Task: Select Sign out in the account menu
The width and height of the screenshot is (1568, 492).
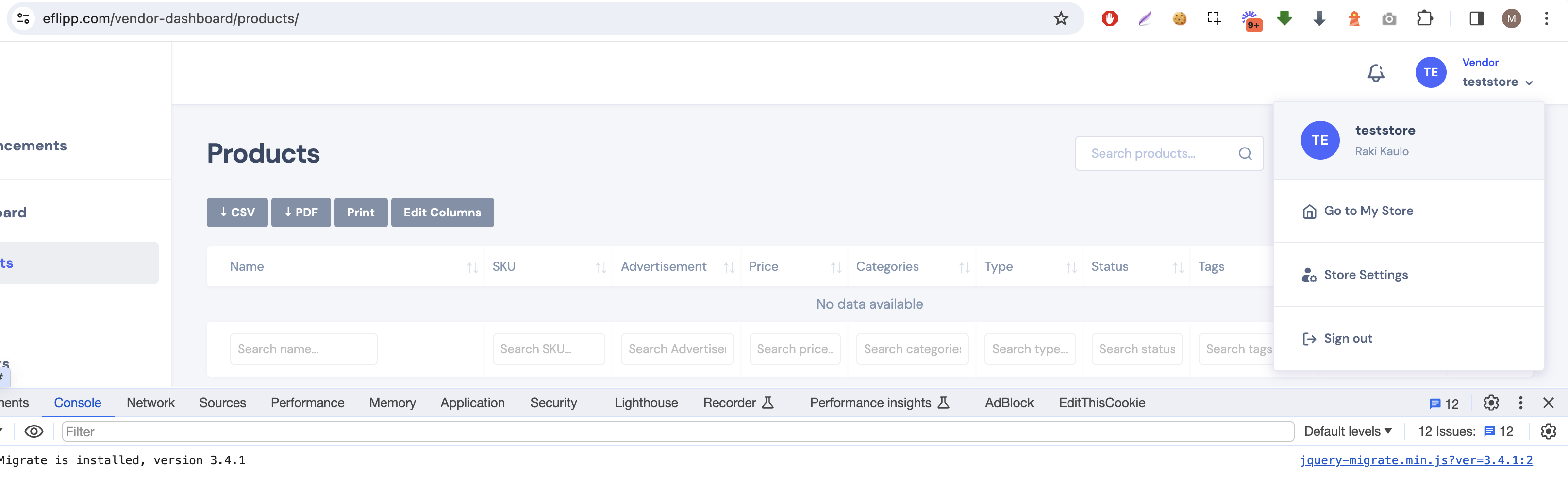Action: point(1408,339)
